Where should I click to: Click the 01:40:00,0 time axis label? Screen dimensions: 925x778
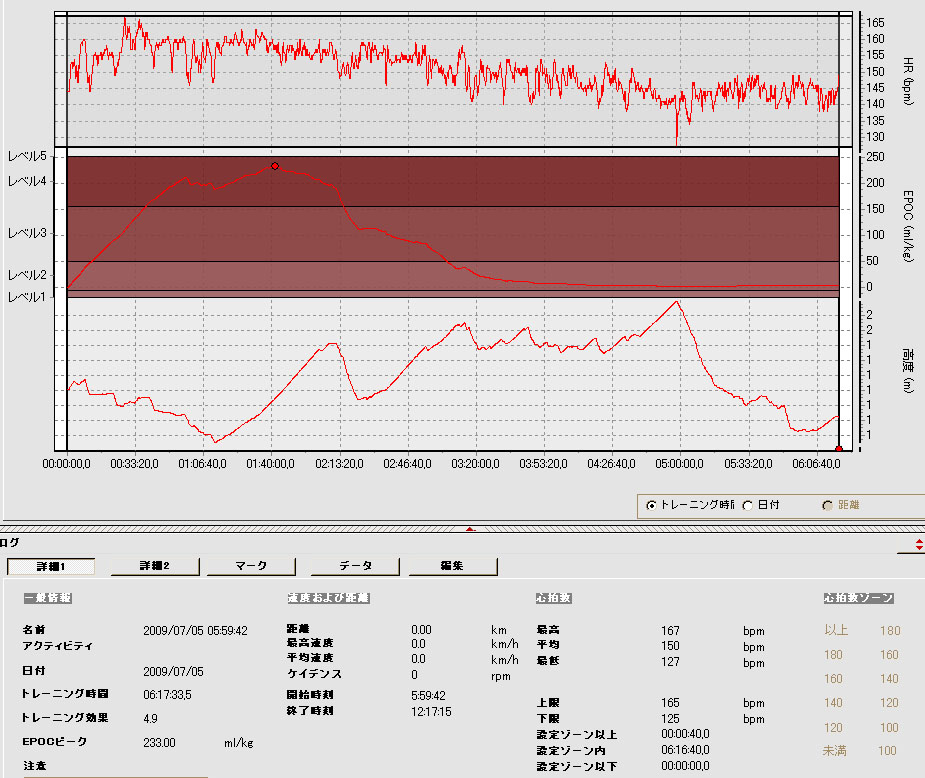point(270,464)
